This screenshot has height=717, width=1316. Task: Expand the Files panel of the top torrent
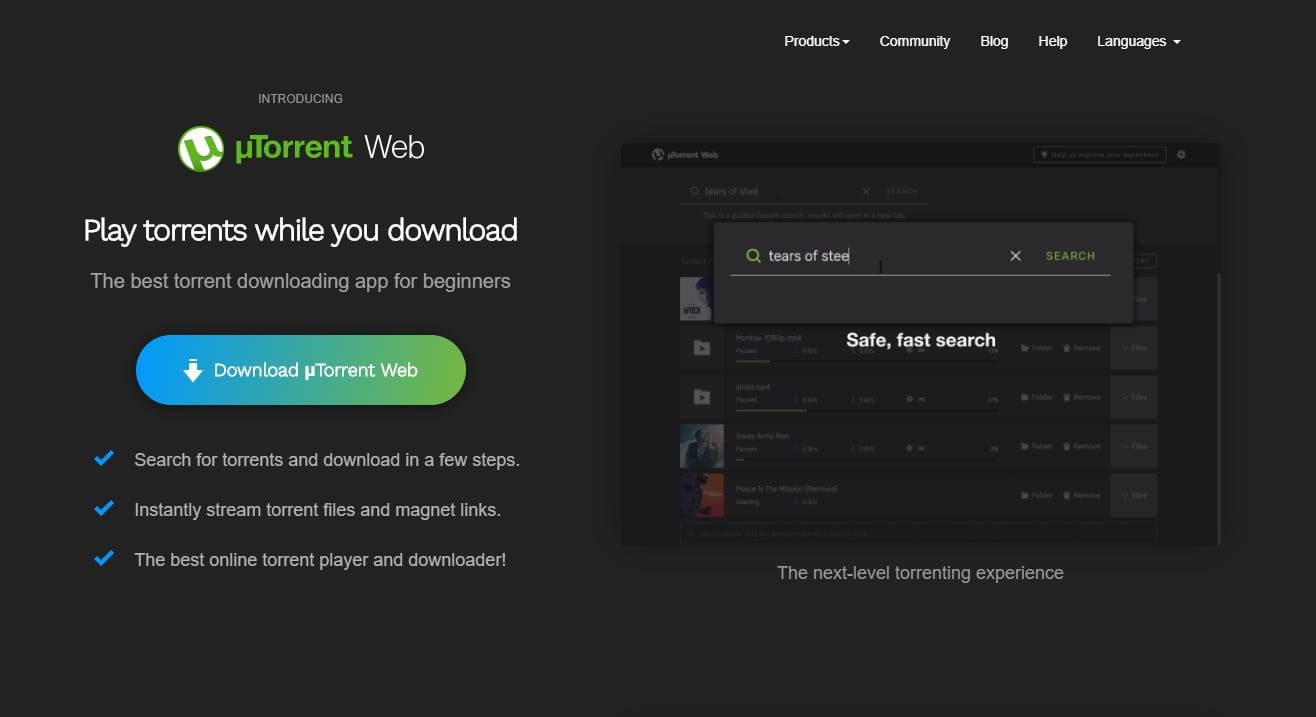tap(1145, 299)
